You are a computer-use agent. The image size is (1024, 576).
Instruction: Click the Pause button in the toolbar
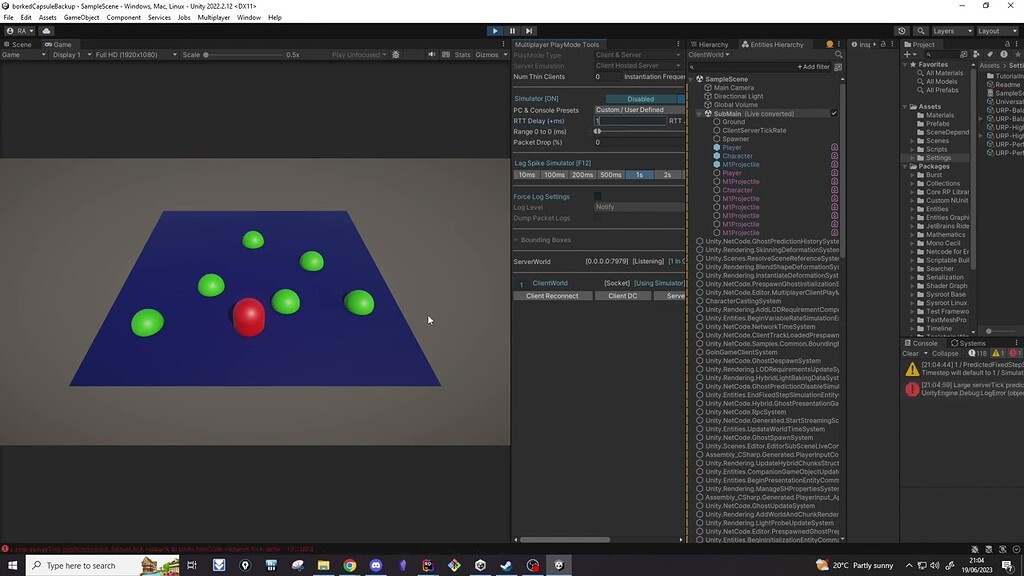(511, 30)
